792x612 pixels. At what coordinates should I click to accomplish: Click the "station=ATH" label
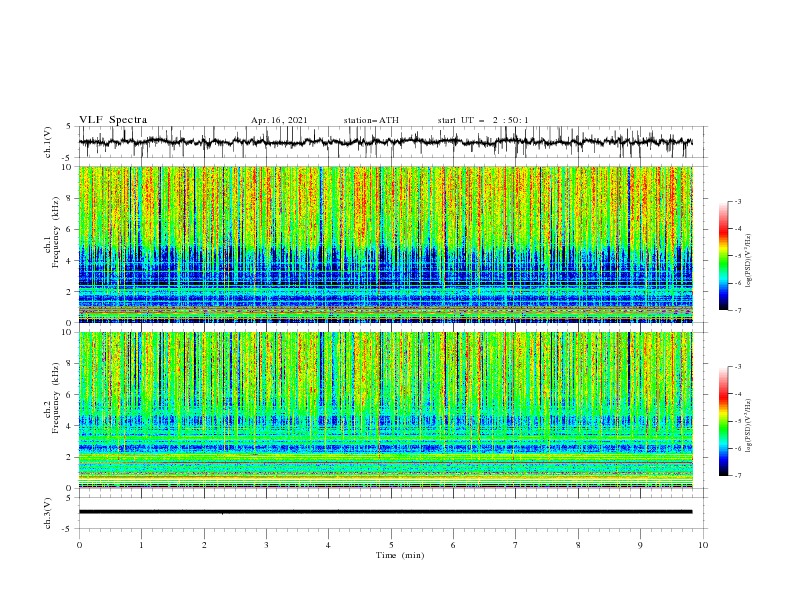pos(371,120)
